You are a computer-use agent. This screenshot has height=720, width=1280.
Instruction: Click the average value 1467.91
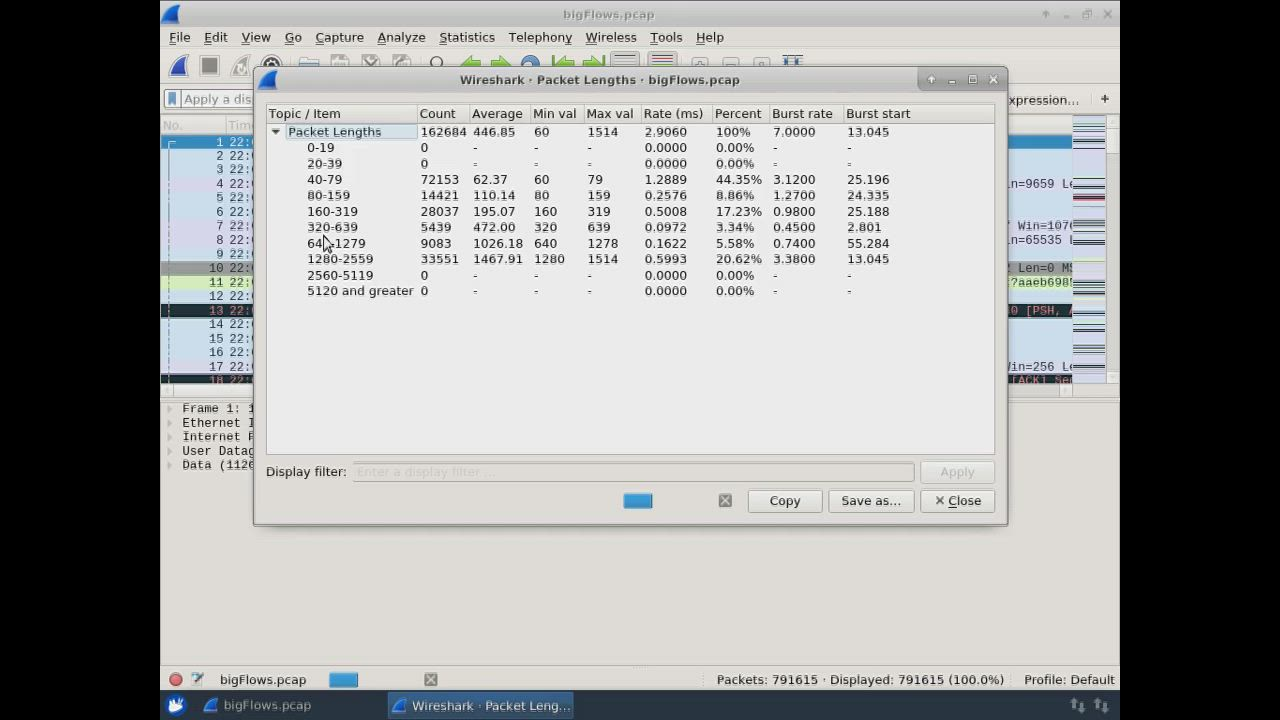[x=498, y=259]
